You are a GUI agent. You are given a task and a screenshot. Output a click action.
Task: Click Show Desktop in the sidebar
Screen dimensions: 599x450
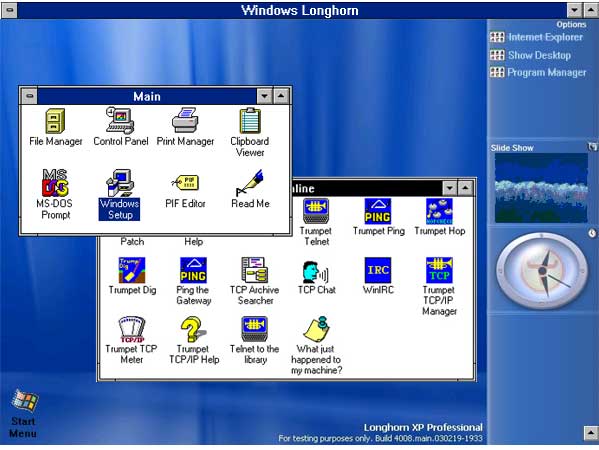coord(530,55)
